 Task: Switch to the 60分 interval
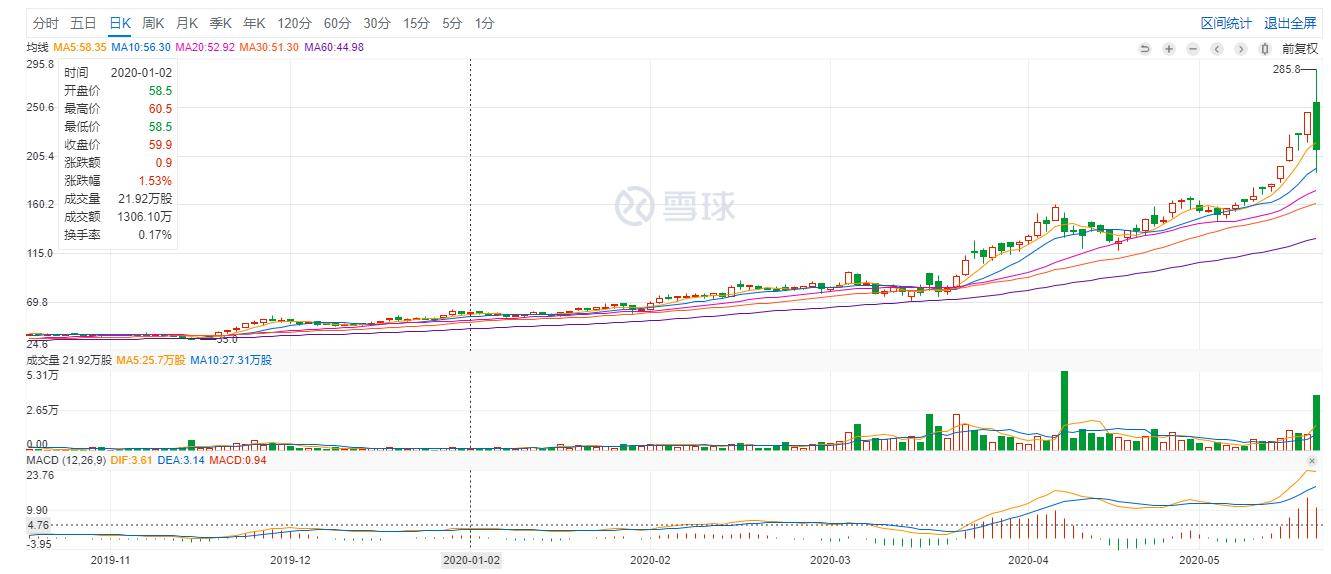(337, 23)
